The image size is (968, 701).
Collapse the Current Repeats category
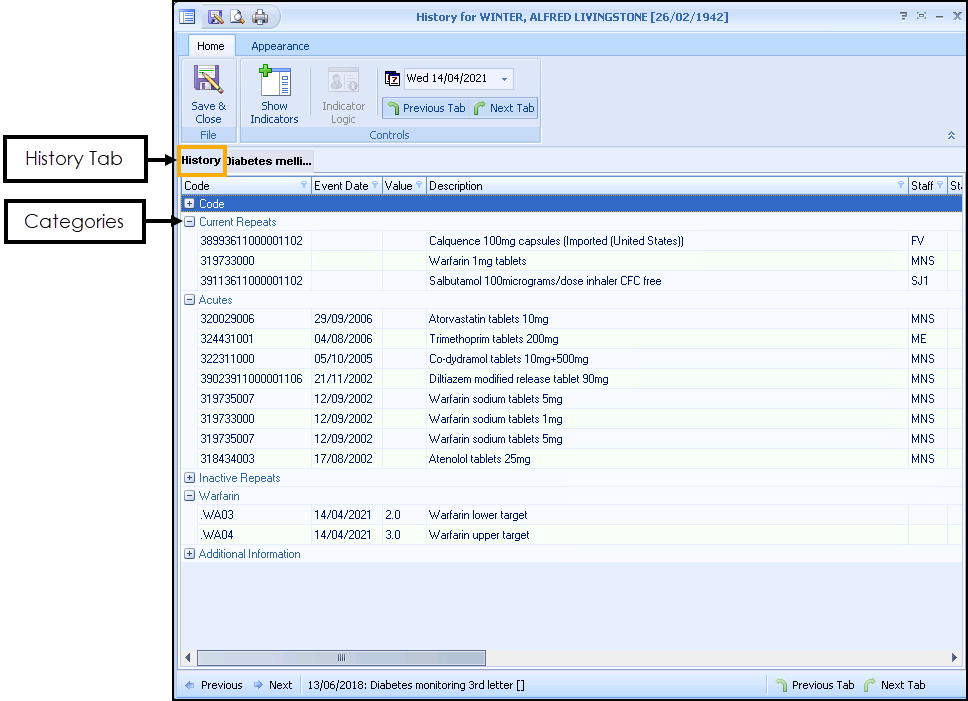[x=190, y=222]
